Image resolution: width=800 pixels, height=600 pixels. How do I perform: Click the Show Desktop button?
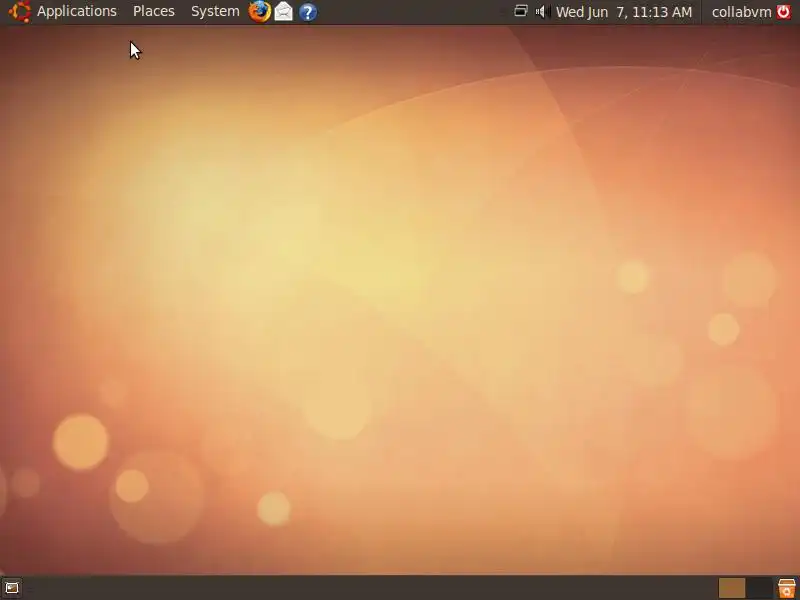[x=12, y=588]
